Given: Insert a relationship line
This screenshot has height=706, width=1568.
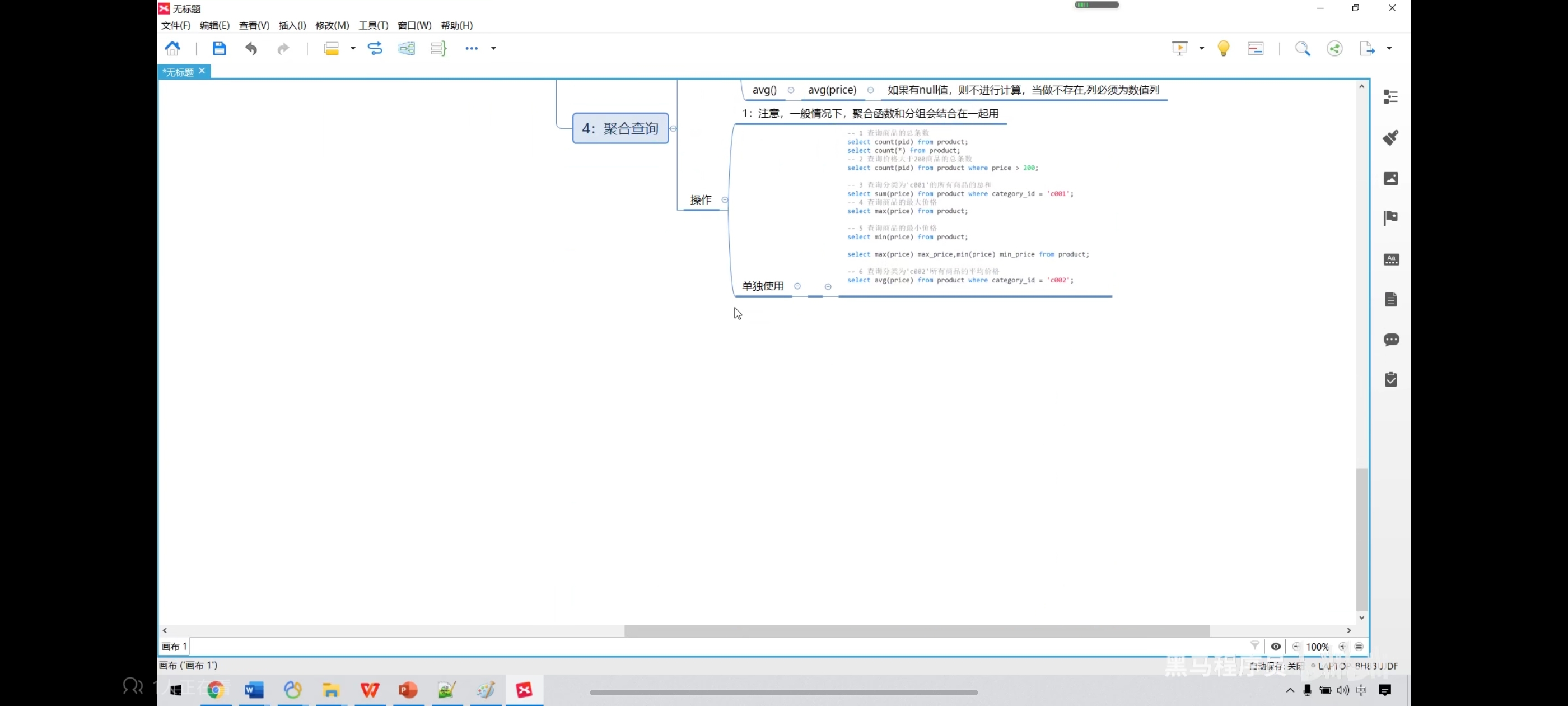Looking at the screenshot, I should 375,48.
